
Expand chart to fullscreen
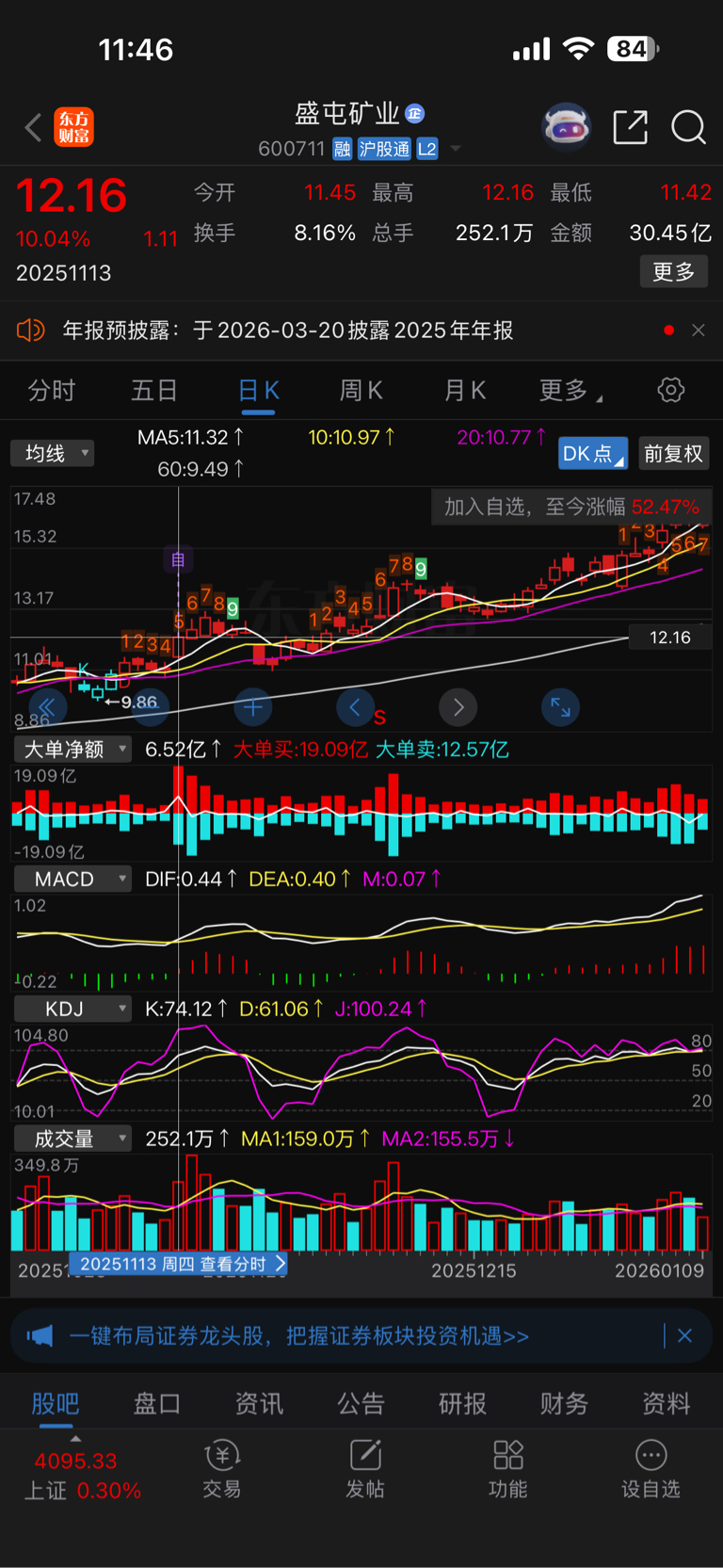[560, 707]
